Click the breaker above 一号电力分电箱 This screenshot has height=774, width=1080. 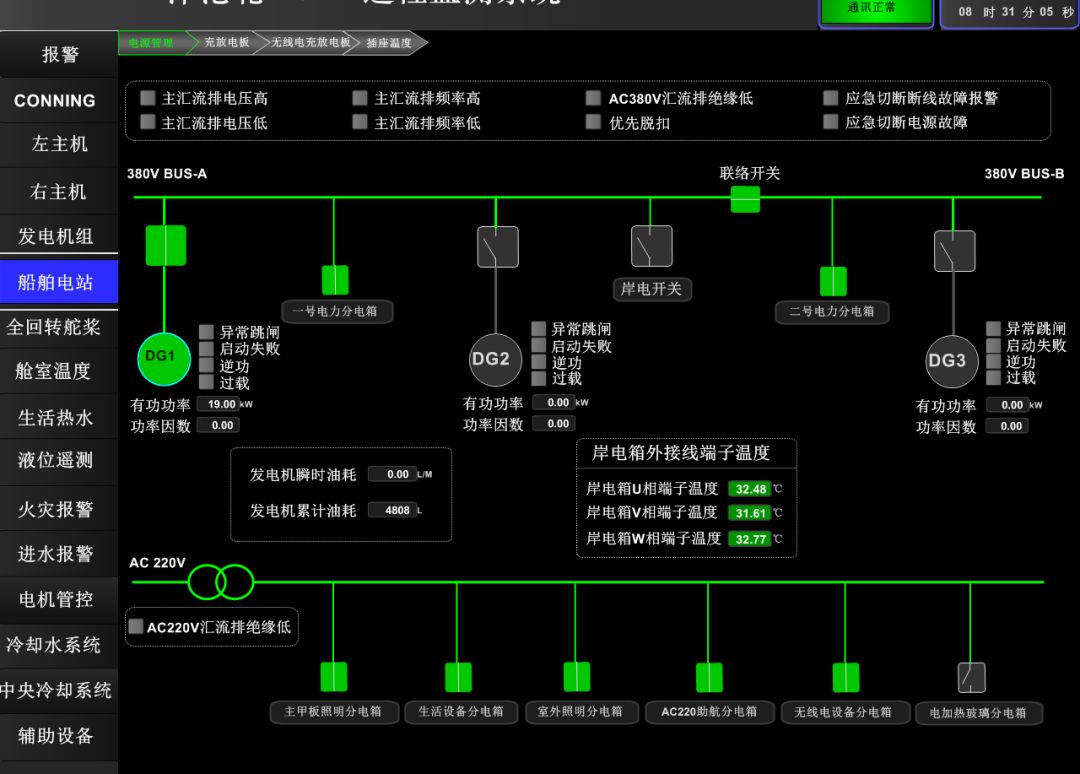click(x=335, y=280)
